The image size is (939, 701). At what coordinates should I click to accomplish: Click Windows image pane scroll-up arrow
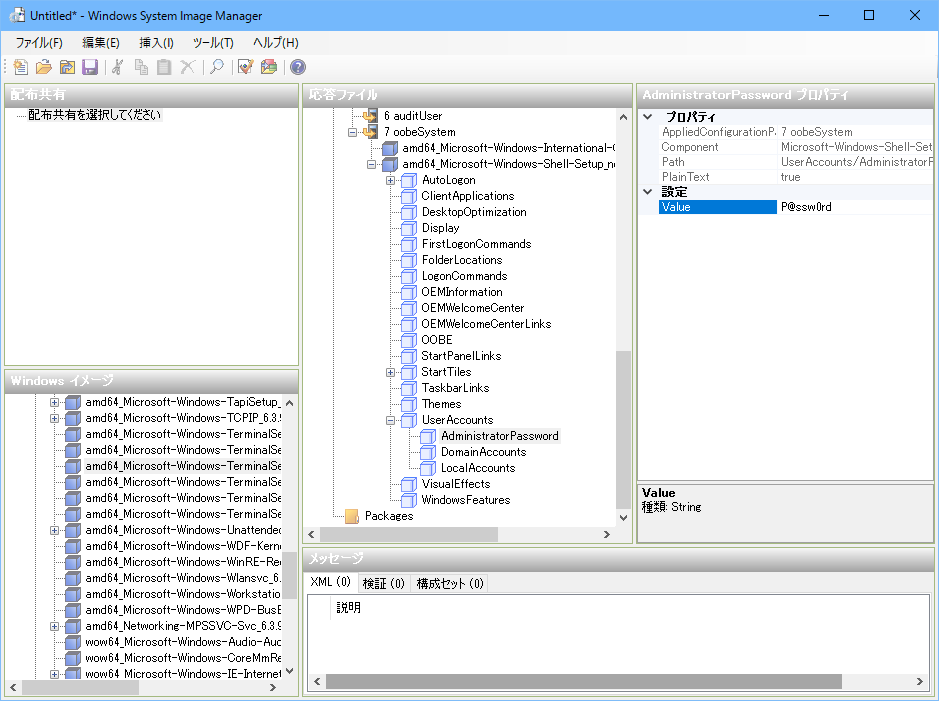[290, 403]
